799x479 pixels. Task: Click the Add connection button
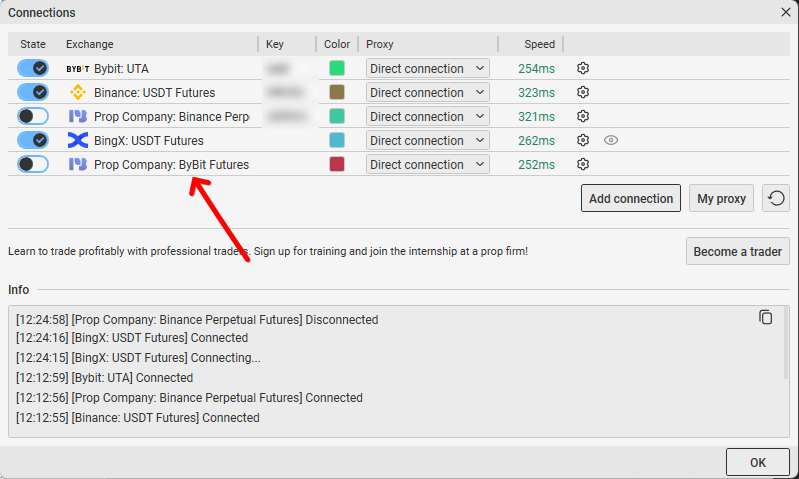[630, 198]
